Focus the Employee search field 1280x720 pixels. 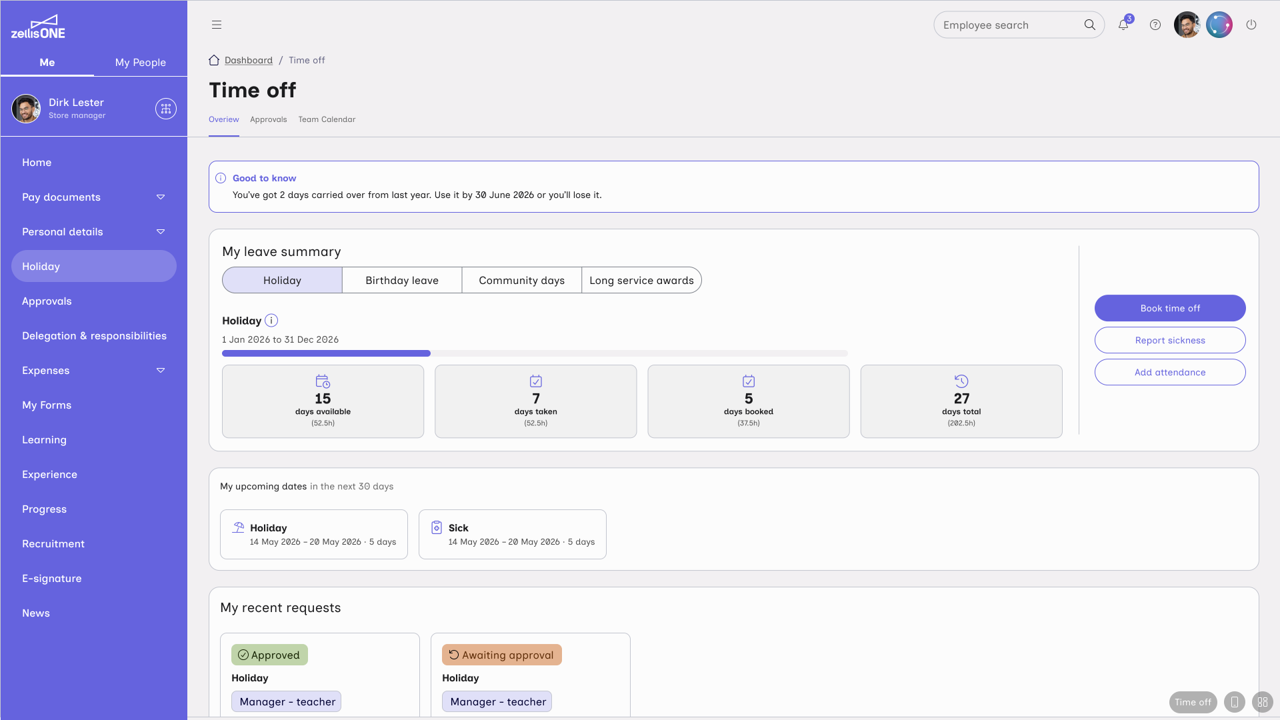(x=1019, y=25)
